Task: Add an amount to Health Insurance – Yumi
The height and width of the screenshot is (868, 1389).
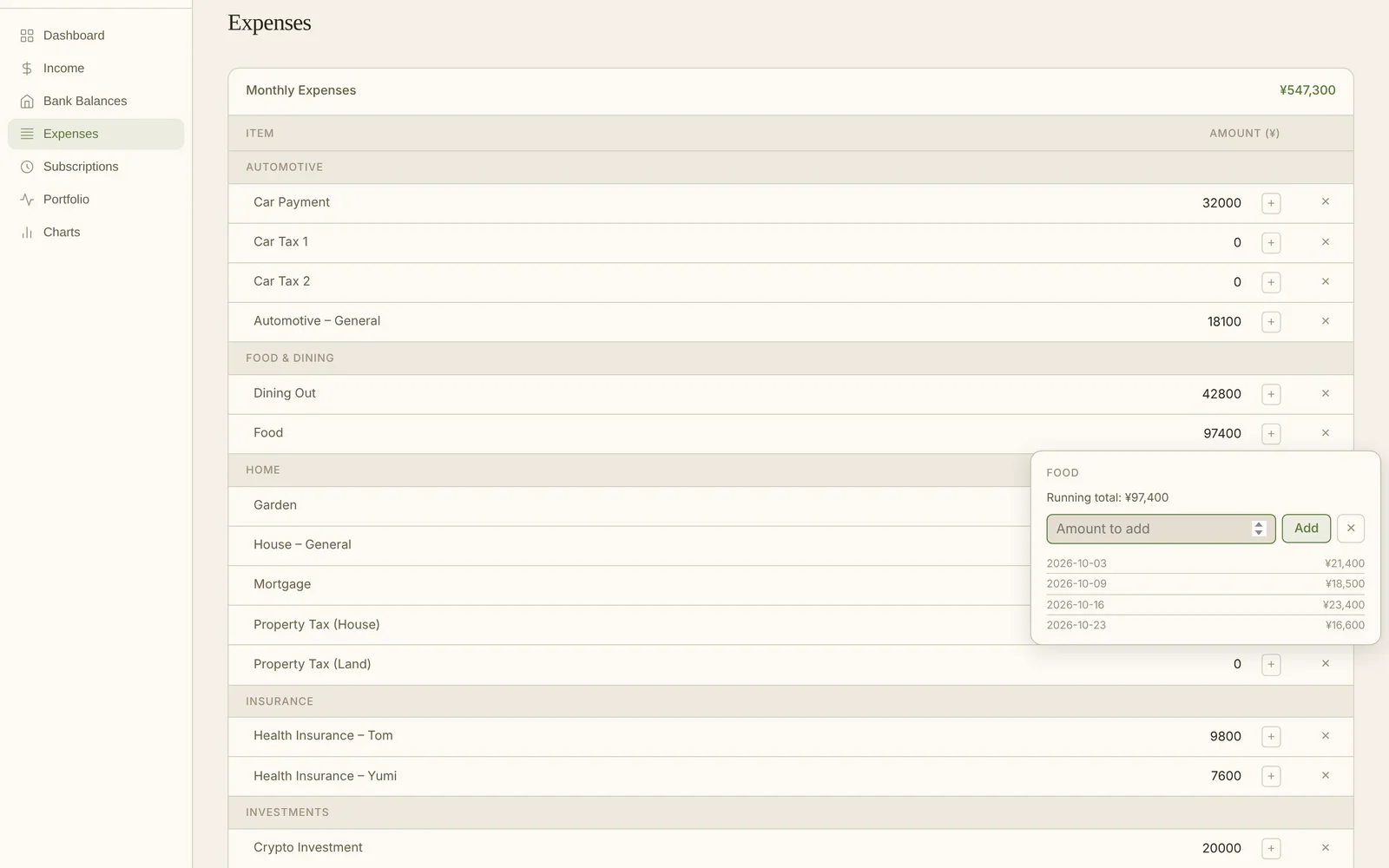Action: point(1271,776)
